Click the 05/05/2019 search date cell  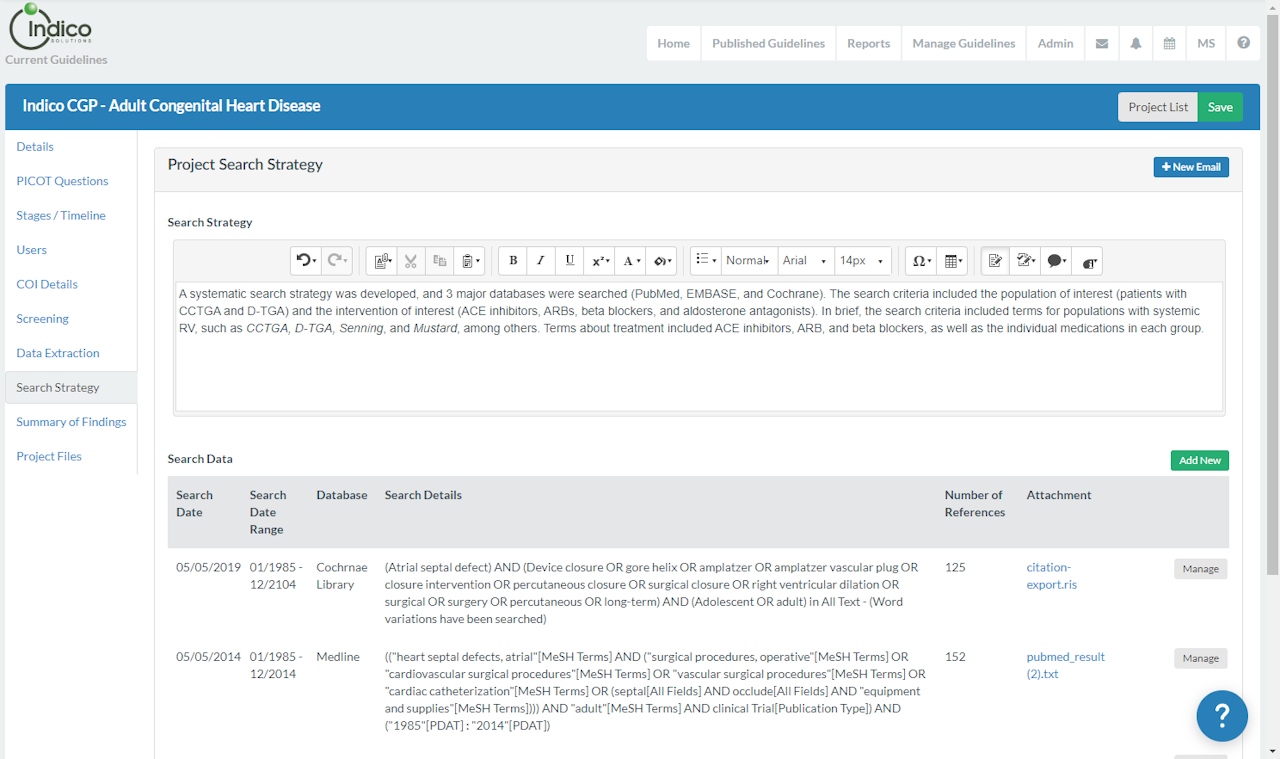209,567
